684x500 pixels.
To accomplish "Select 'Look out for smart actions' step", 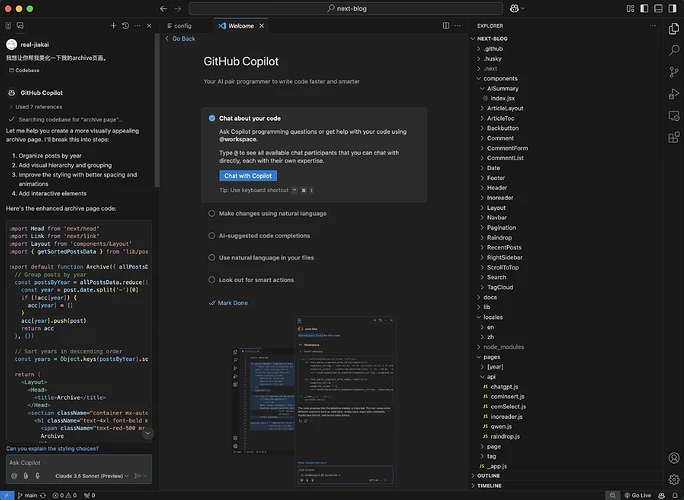I will pyautogui.click(x=256, y=280).
